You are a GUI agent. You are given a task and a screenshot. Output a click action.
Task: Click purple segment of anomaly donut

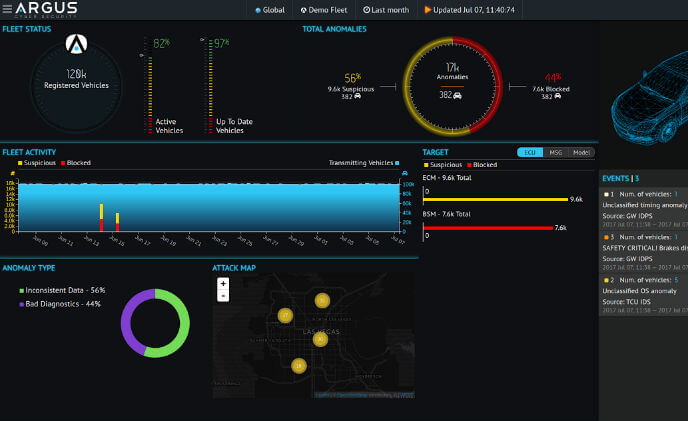pyautogui.click(x=128, y=320)
